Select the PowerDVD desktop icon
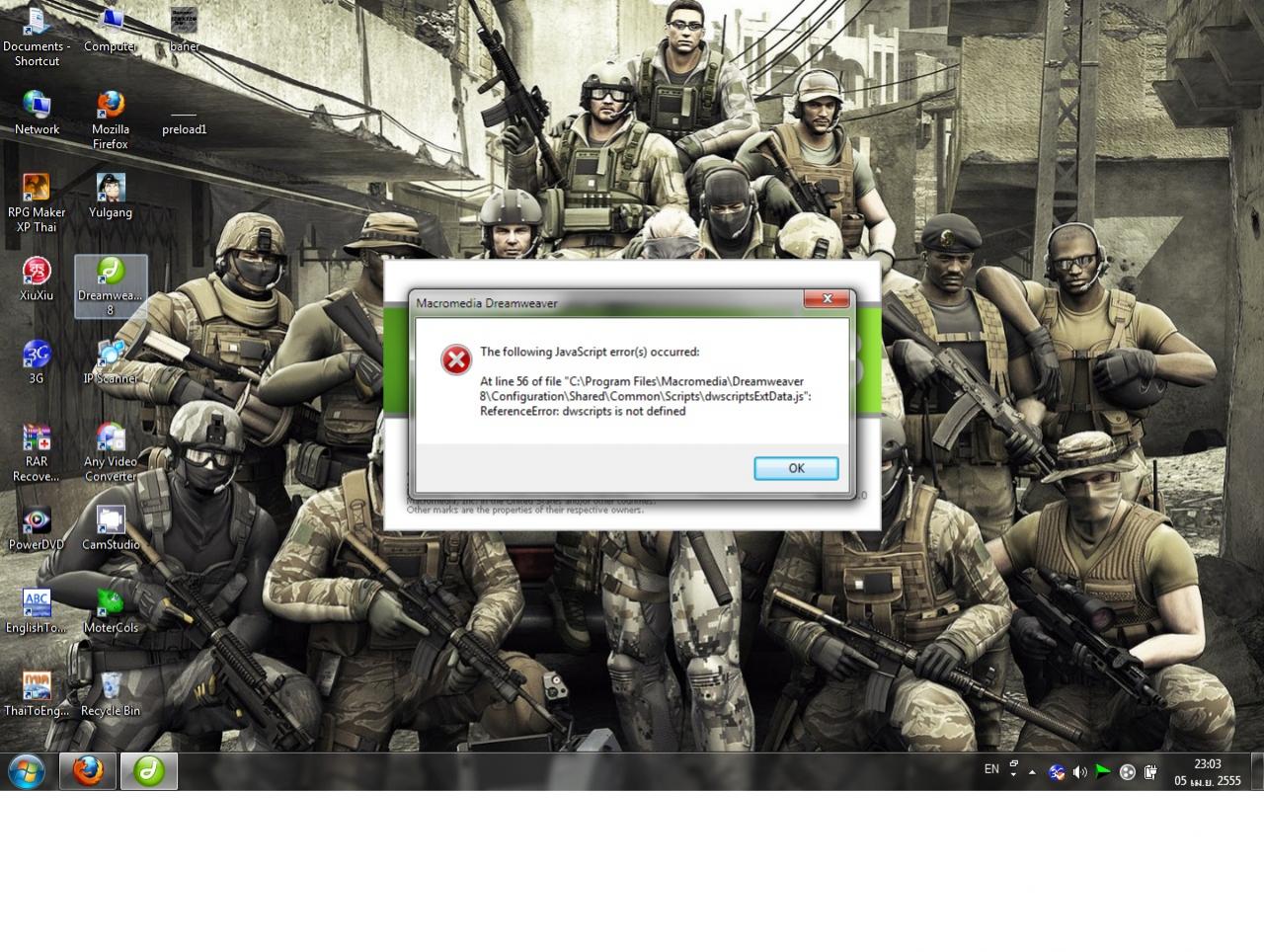 coord(37,528)
